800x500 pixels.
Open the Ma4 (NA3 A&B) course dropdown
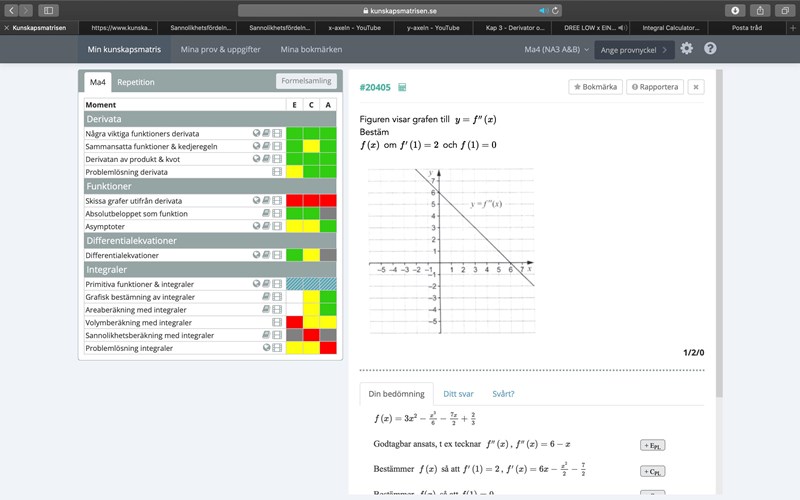coord(555,49)
